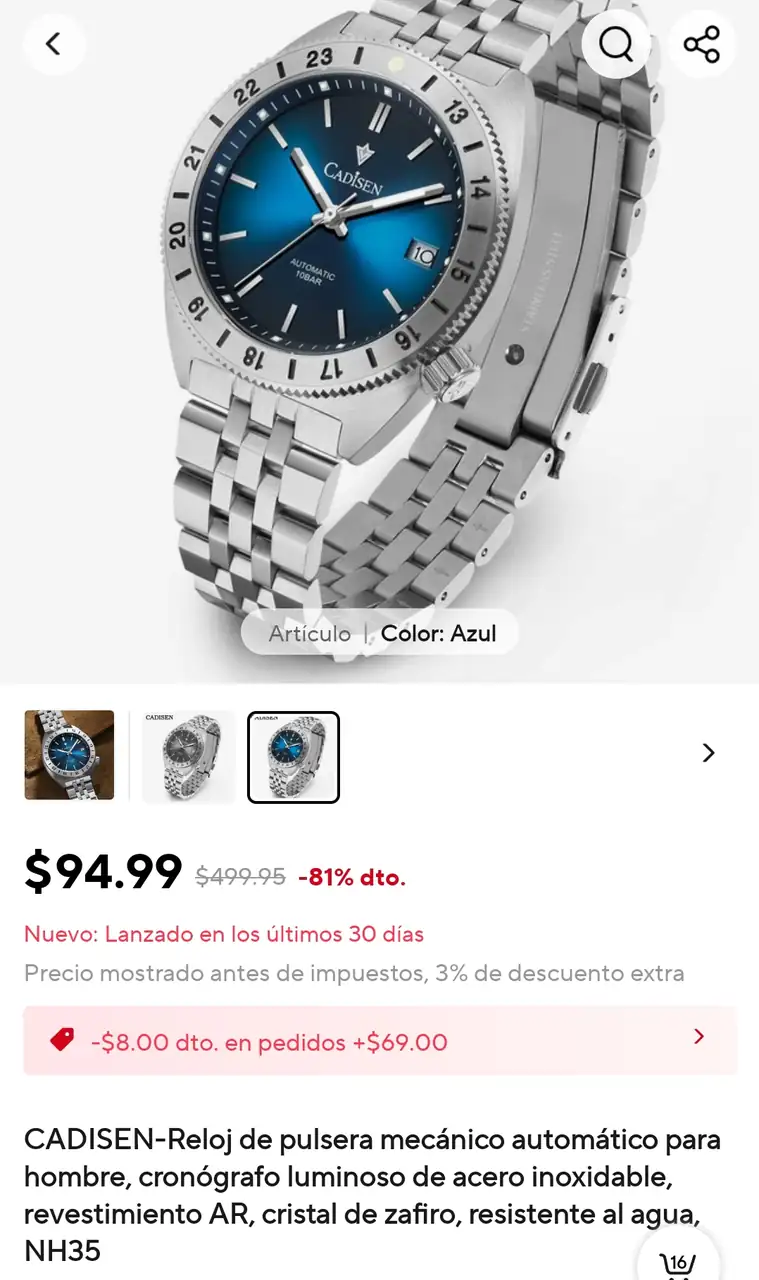Screen dimensions: 759x1280
Task: Tap the Color: Azul label
Action: 439,633
